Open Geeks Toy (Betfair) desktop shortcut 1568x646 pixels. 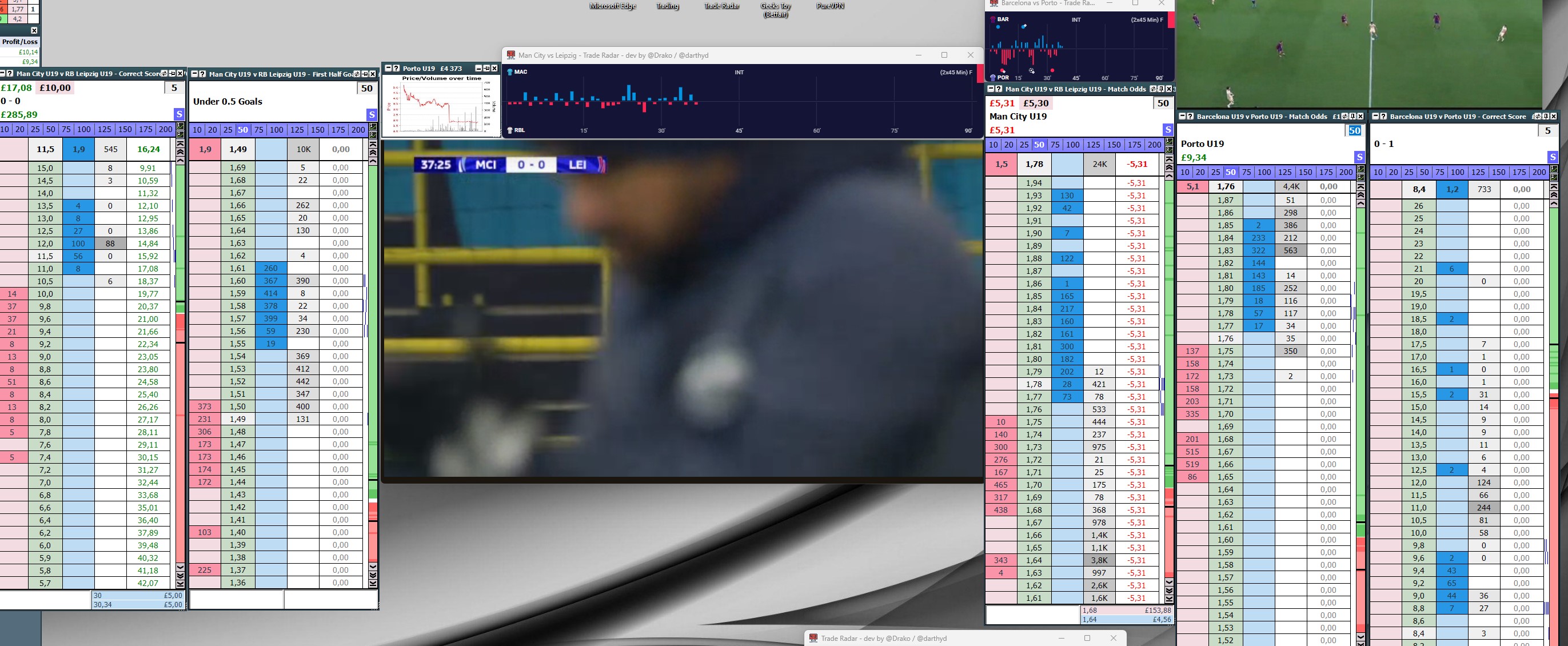[775, 10]
